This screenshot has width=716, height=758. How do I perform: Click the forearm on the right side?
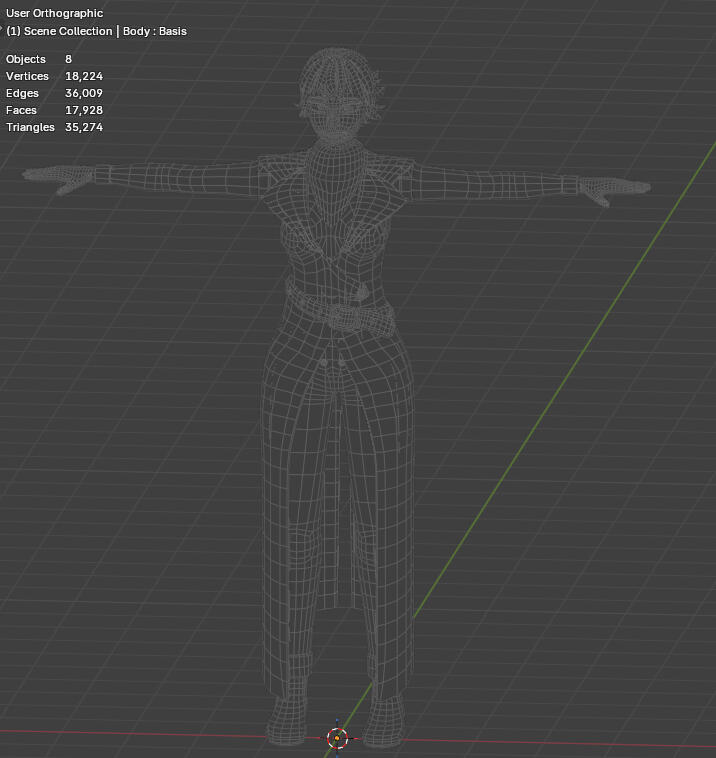pos(520,182)
